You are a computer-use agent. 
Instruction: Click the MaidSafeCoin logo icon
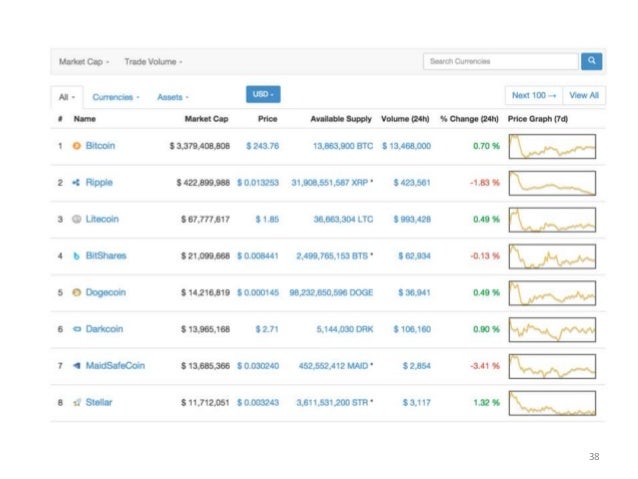[76, 365]
